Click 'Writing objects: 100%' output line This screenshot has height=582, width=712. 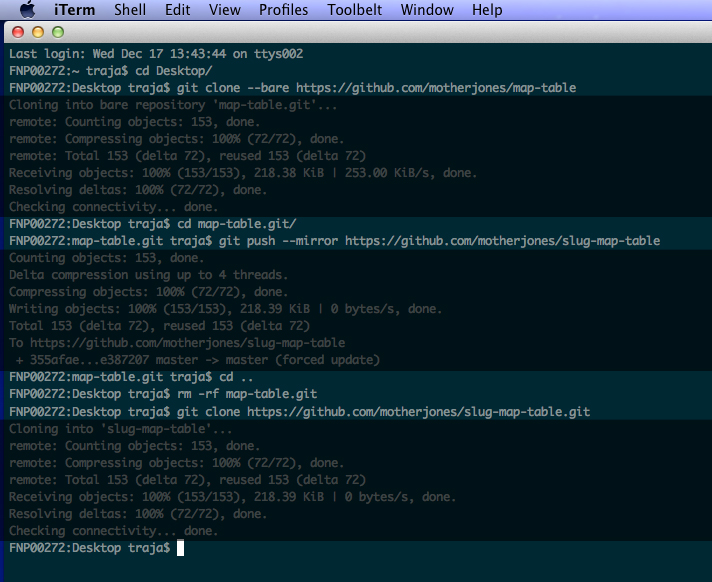(x=225, y=309)
